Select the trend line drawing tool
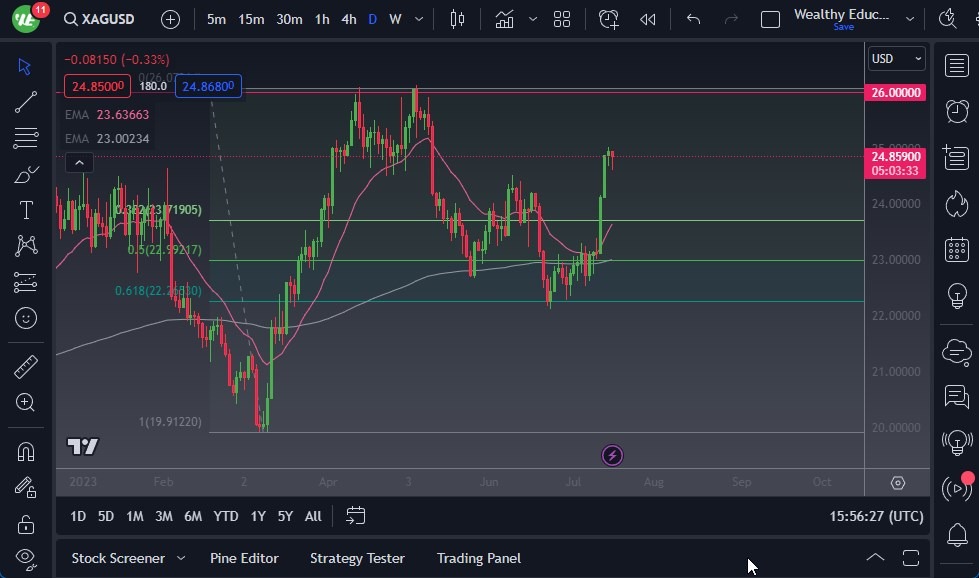 [x=26, y=102]
